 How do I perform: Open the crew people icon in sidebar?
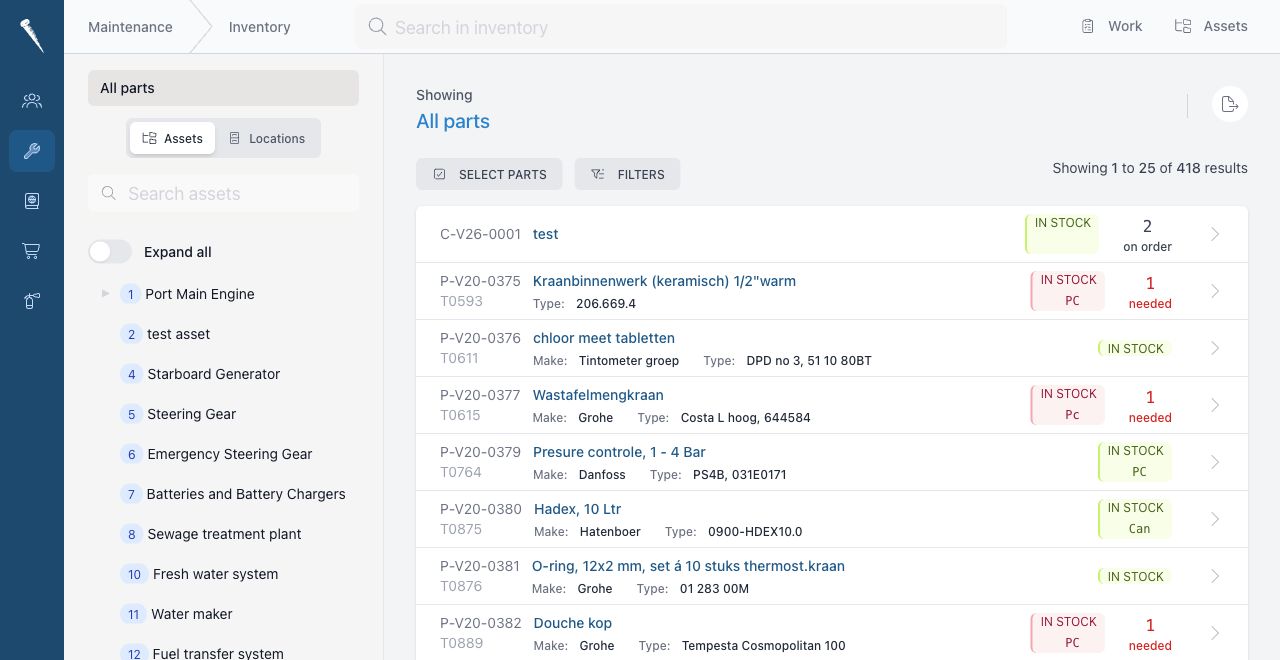click(x=32, y=101)
